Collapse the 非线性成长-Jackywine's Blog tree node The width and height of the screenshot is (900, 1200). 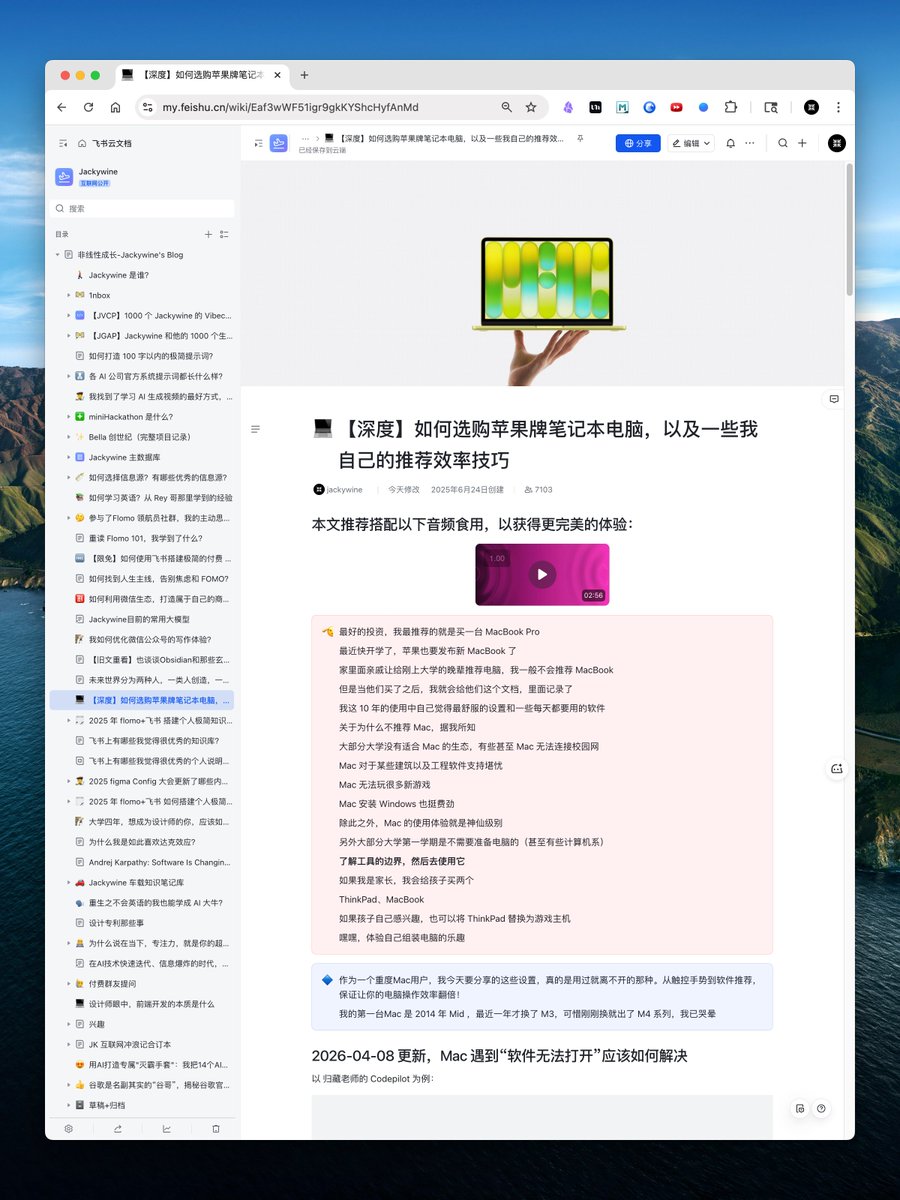(57, 255)
